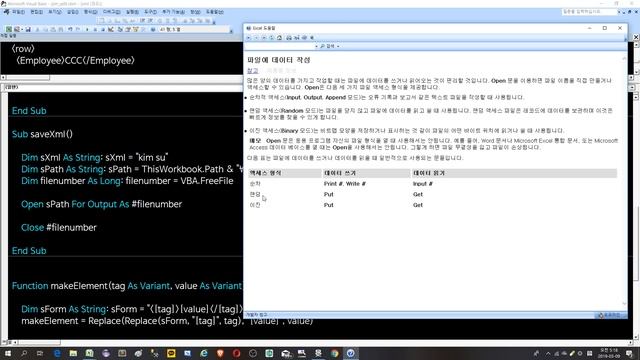The image size is (640, 360).
Task: Open the 편집 (Edit) menu
Action: coord(36,12)
